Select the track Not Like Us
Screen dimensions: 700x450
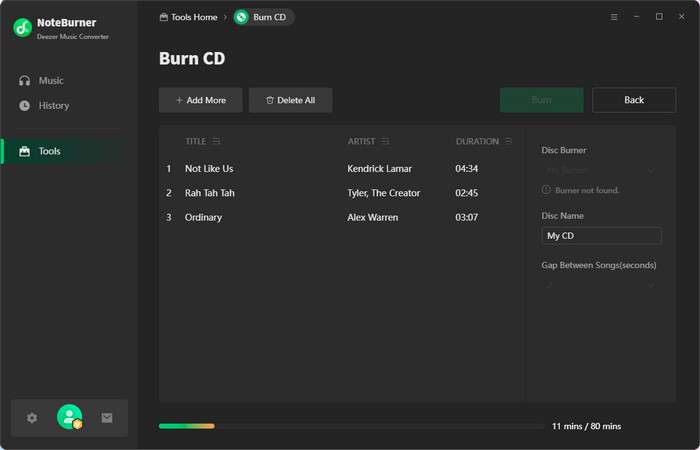209,169
